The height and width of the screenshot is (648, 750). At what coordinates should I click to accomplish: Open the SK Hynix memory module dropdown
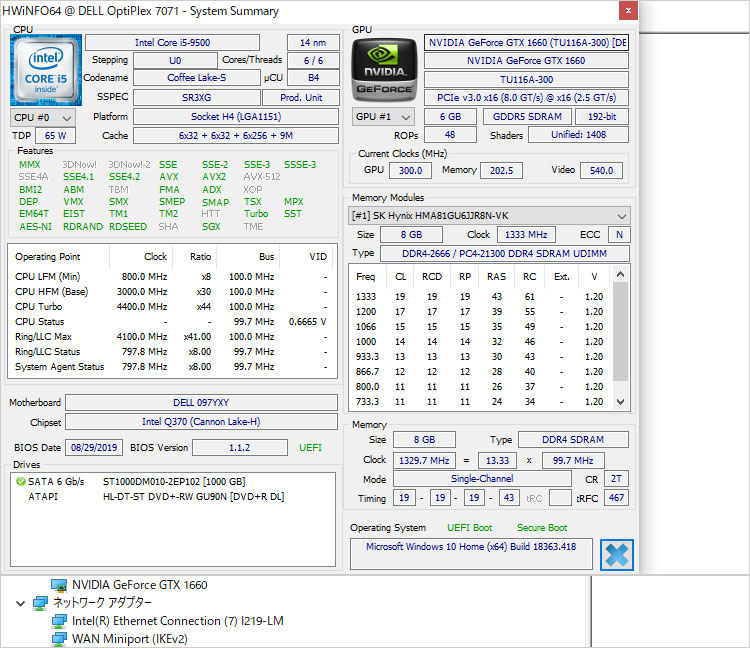489,216
